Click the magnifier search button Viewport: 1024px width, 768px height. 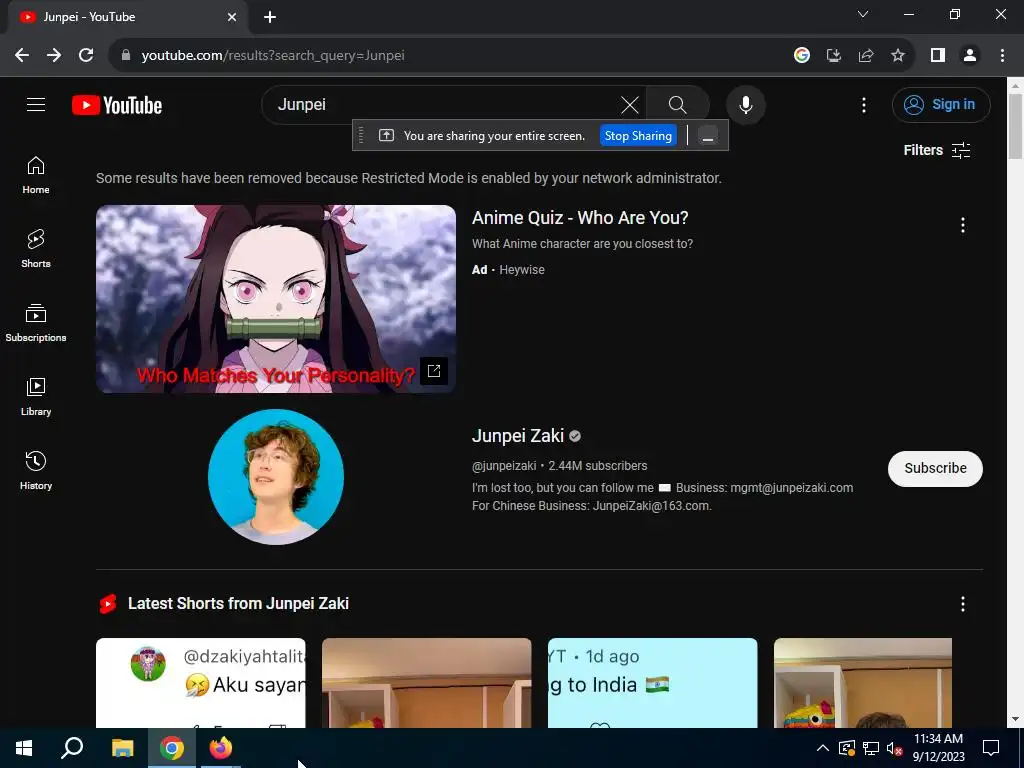point(678,104)
